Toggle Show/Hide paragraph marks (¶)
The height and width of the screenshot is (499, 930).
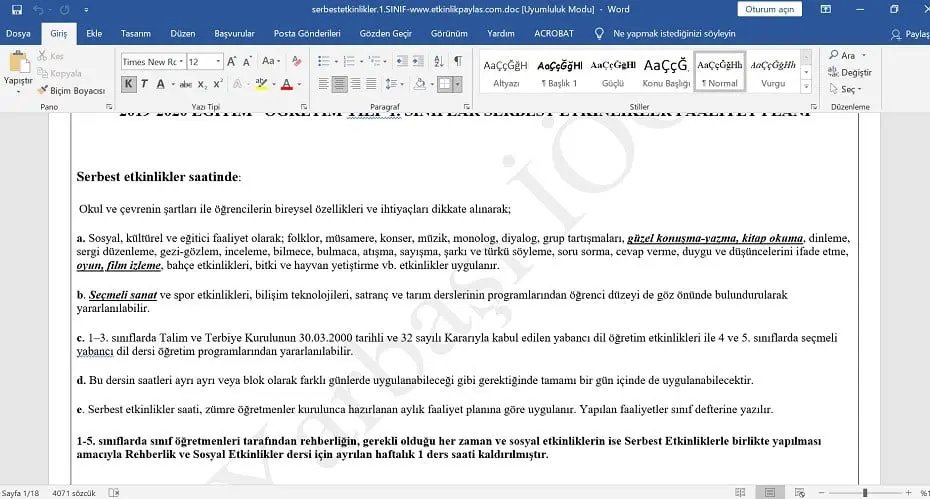click(458, 61)
